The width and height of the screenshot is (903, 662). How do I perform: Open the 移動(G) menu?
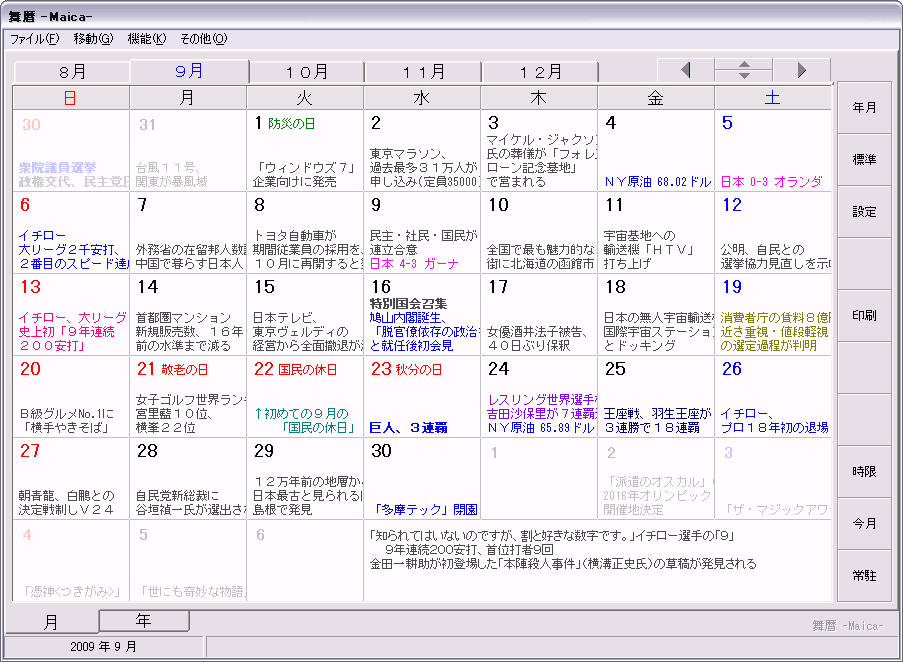tap(93, 39)
